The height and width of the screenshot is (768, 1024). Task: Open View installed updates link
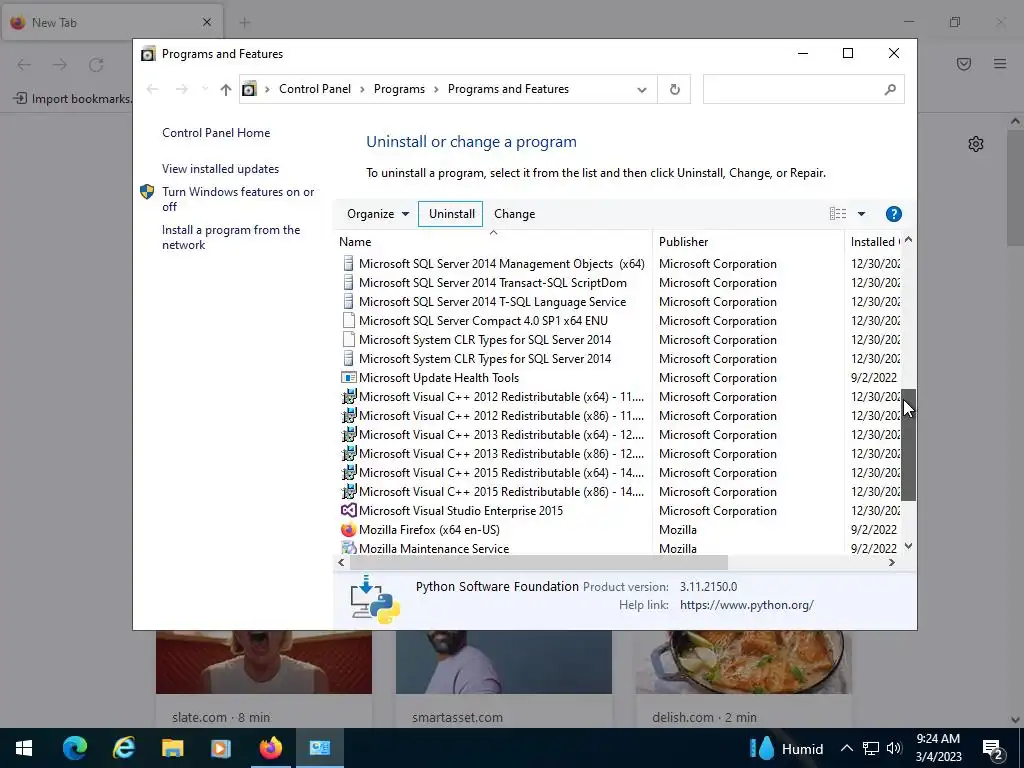click(x=221, y=168)
